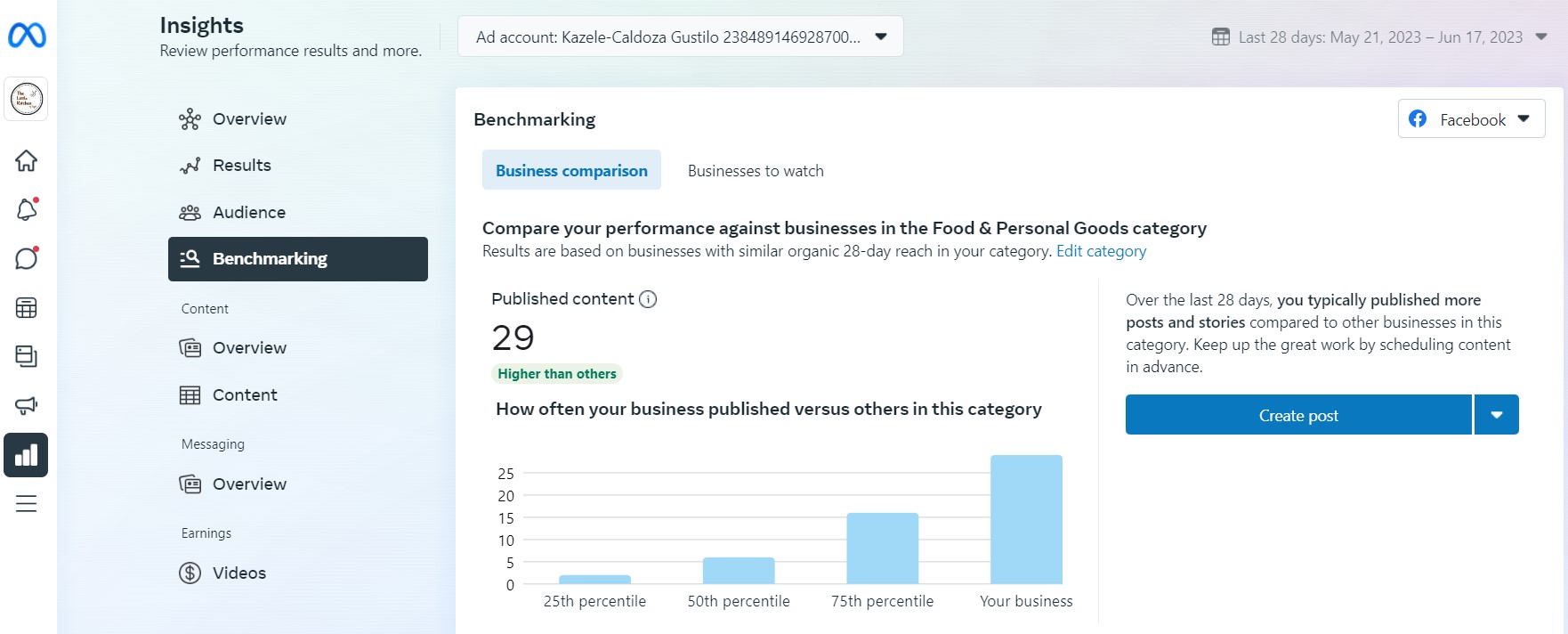The height and width of the screenshot is (634, 1568).
Task: Expand the Create post arrow options
Action: [x=1497, y=415]
